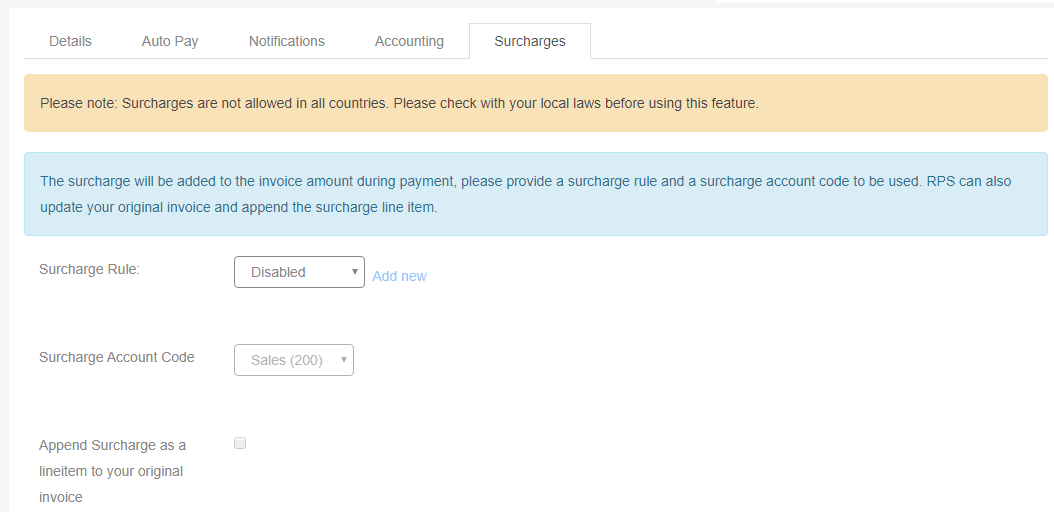Click the Disabled text in rule selector

tap(278, 272)
